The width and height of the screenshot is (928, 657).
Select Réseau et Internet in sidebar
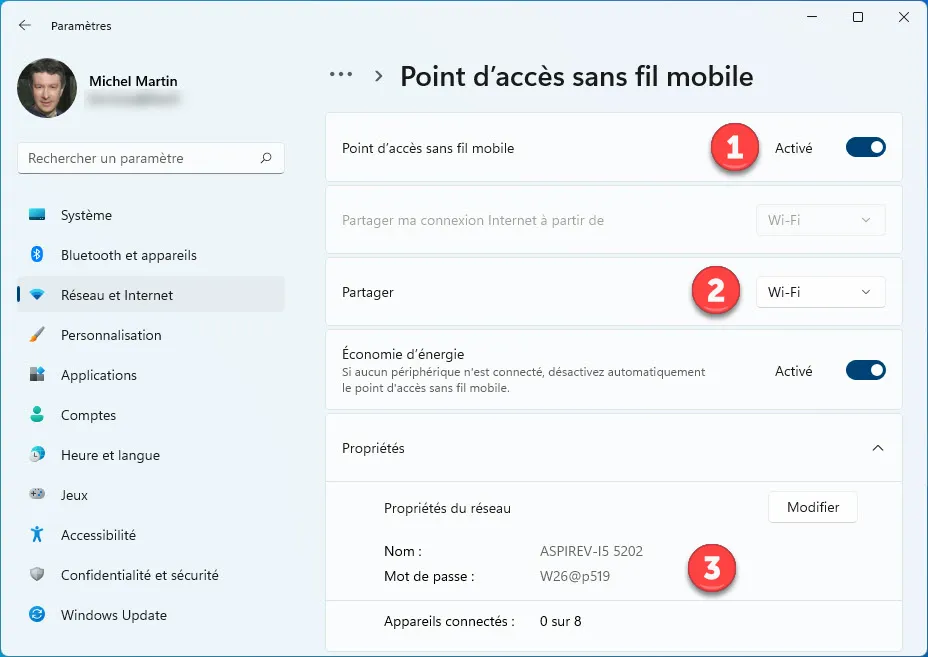116,295
